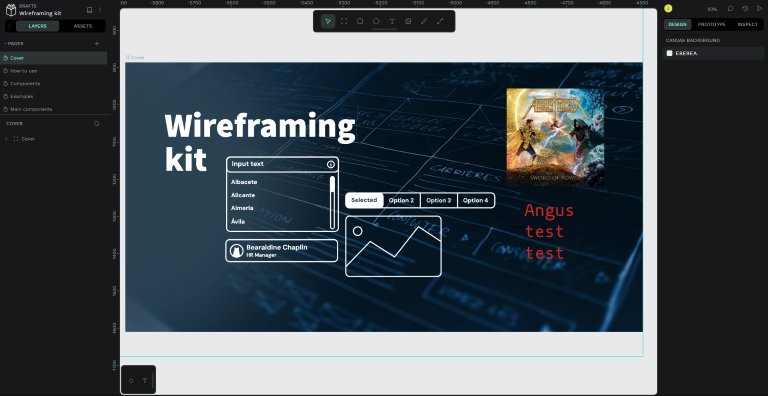The image size is (768, 396).
Task: Select Alicante in the list
Action: click(243, 195)
